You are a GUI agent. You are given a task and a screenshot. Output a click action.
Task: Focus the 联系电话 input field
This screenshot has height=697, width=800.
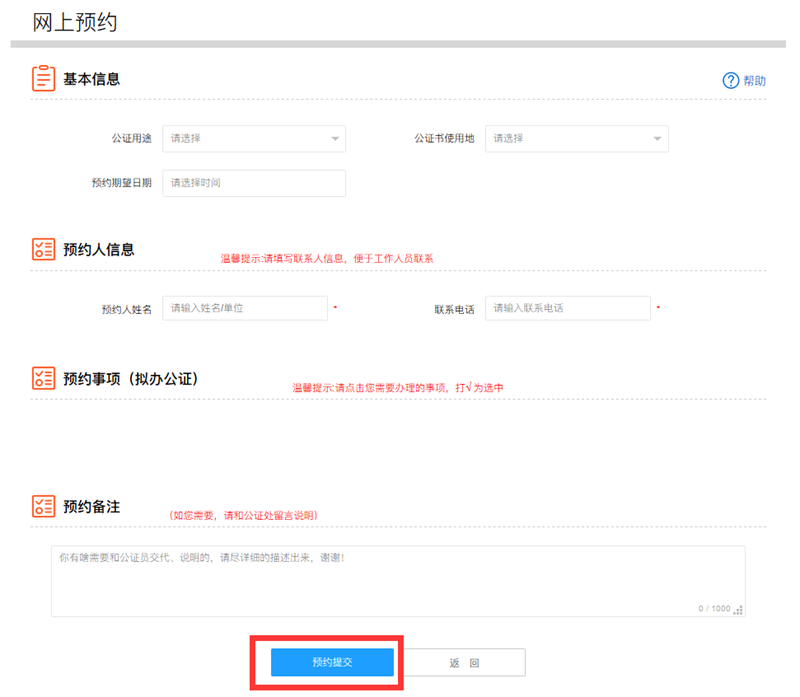(568, 308)
